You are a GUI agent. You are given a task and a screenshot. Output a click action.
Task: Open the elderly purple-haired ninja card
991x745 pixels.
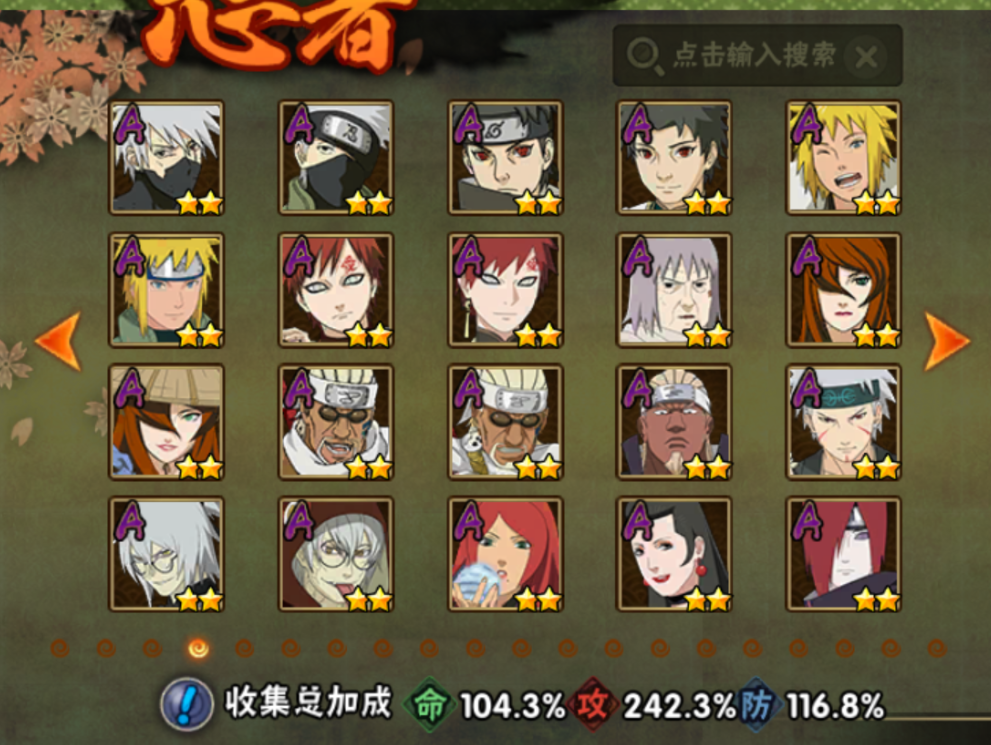click(674, 290)
